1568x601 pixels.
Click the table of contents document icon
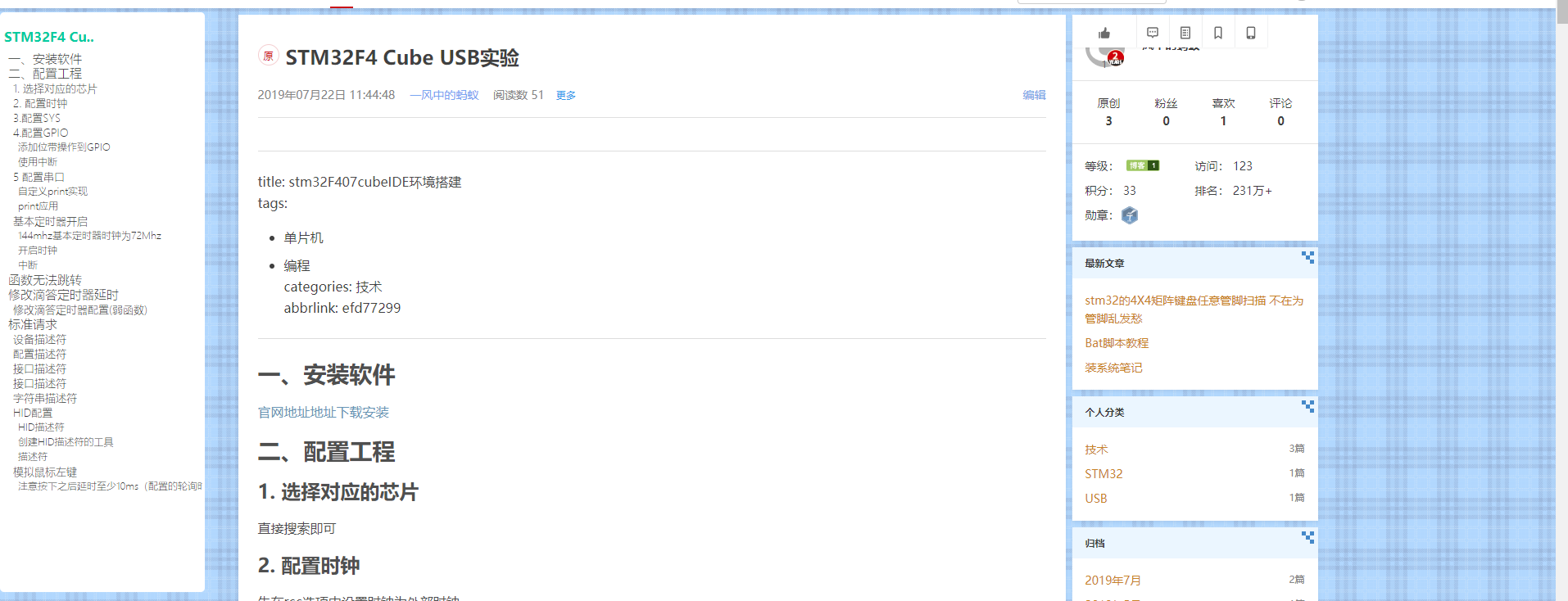click(1185, 33)
